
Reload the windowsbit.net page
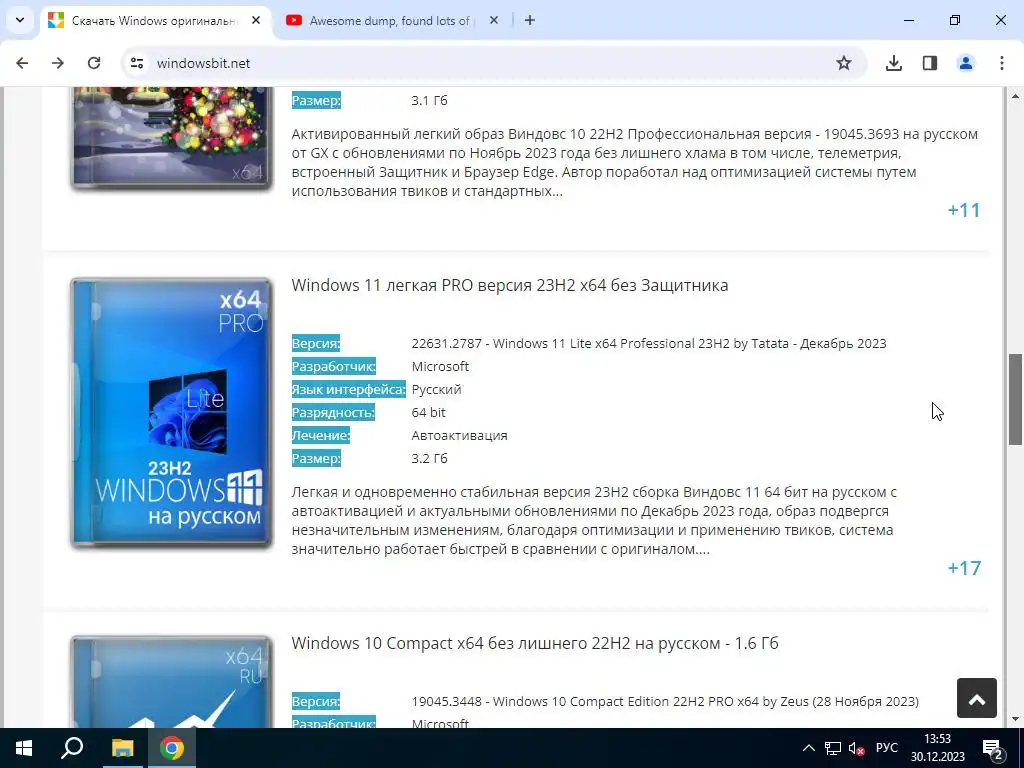[94, 63]
